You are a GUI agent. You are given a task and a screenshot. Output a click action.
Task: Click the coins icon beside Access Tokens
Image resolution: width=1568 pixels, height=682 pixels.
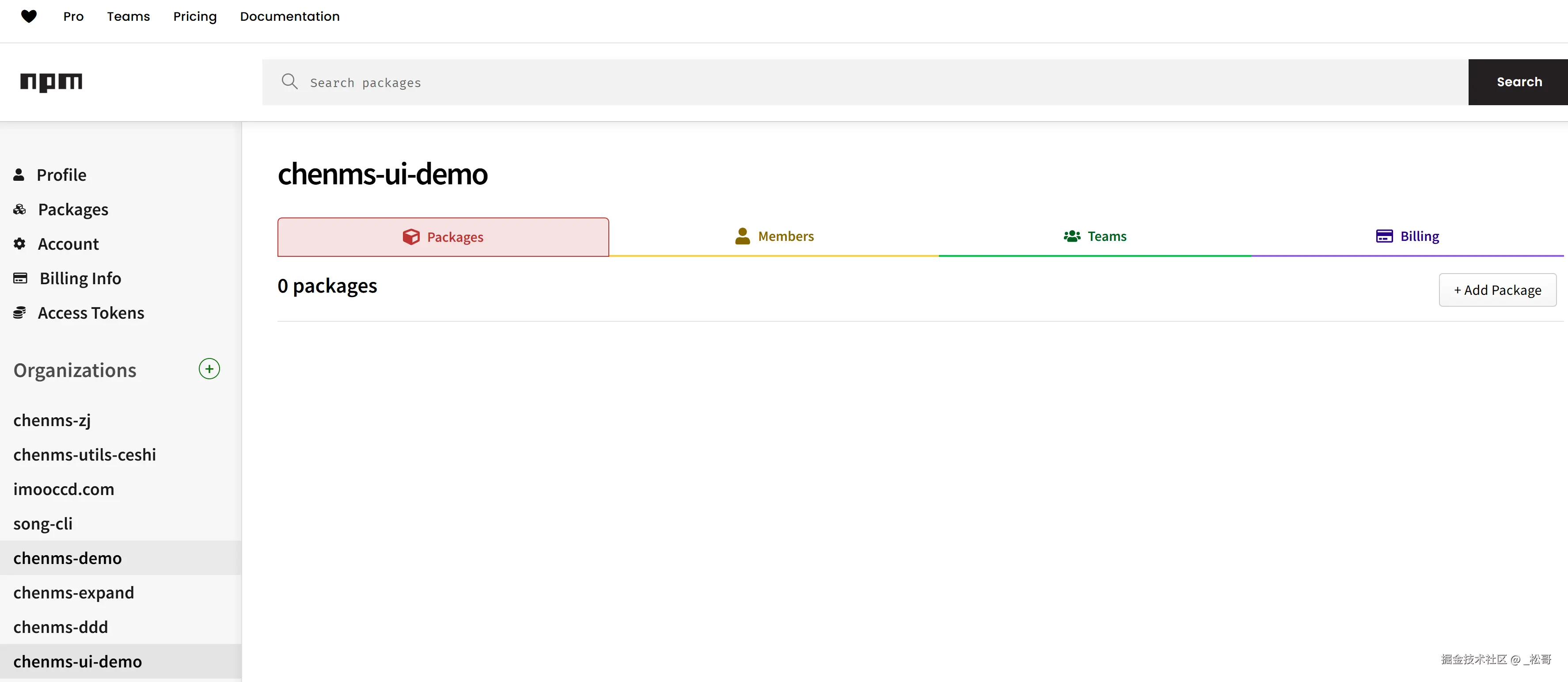click(x=19, y=312)
